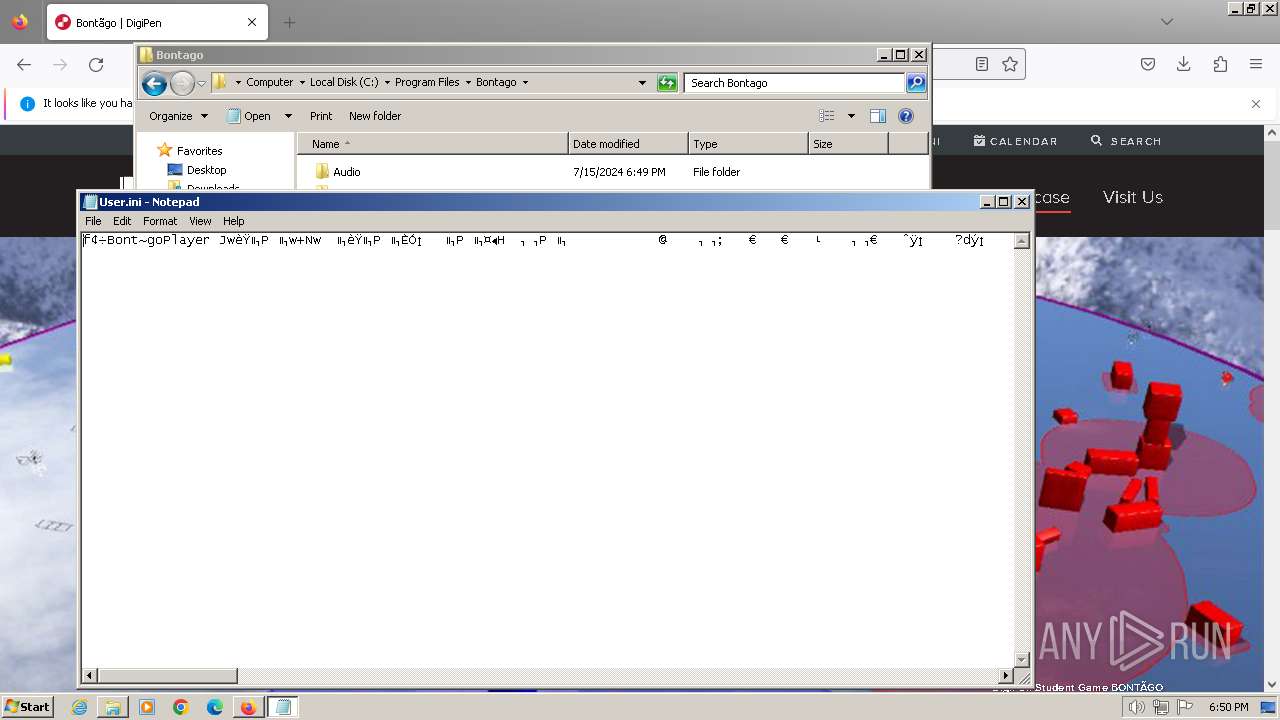Change Explorer view icon
This screenshot has width=1280, height=720.
click(x=827, y=116)
